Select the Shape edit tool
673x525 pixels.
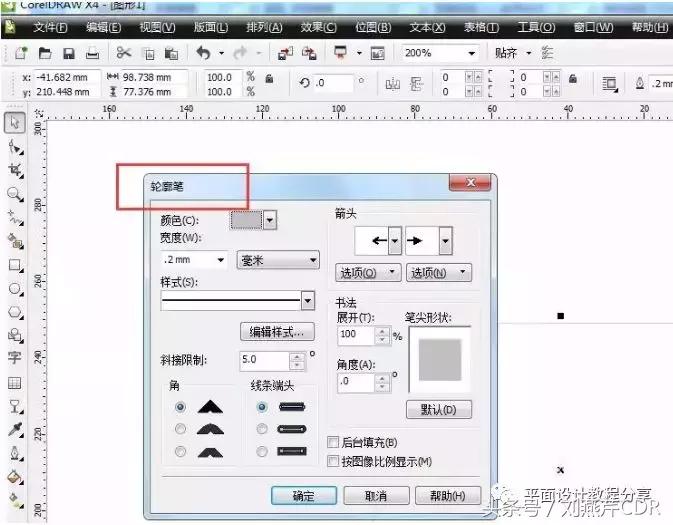coord(15,148)
